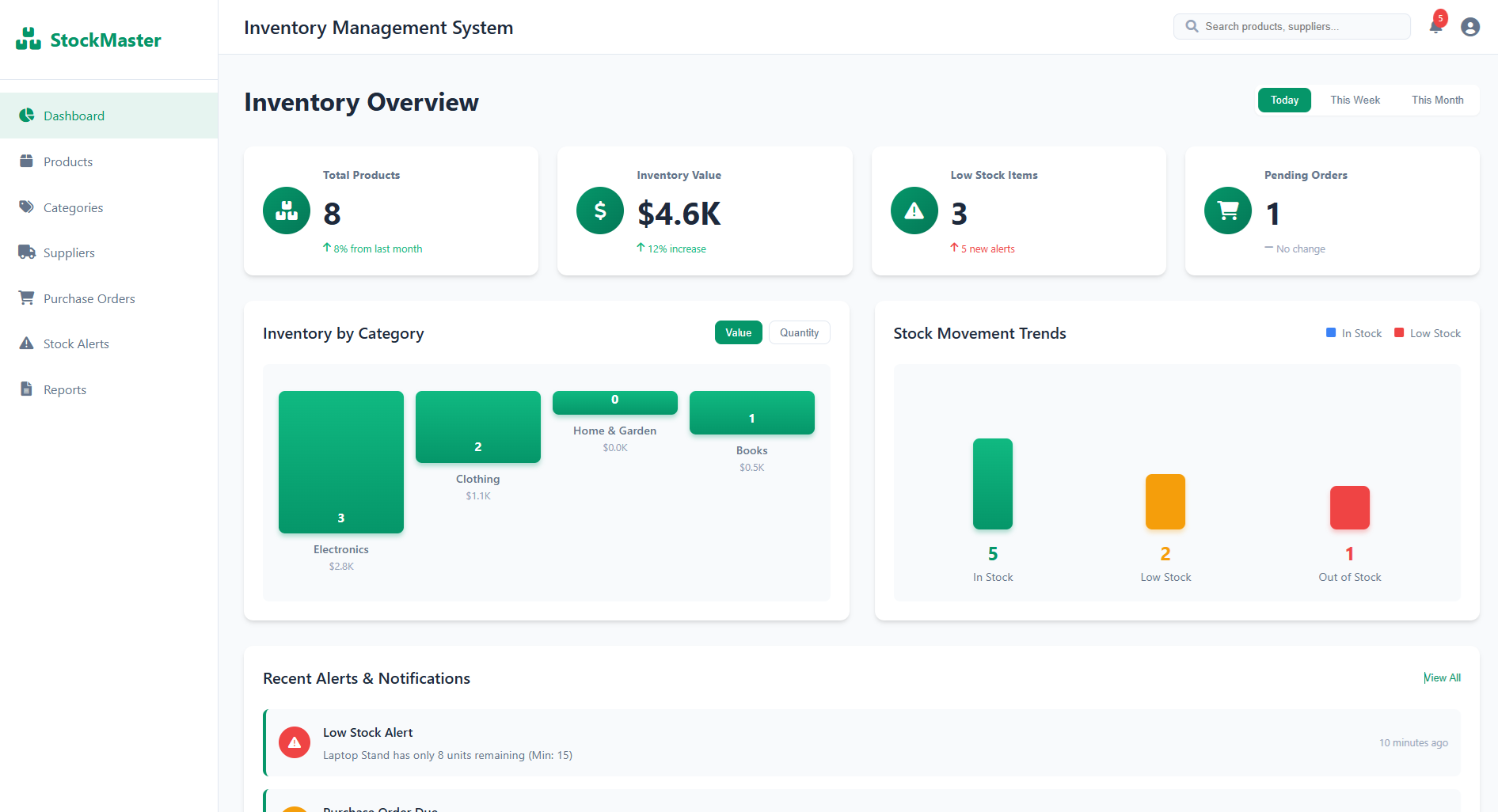Switch to the This Week tab
Image resolution: width=1498 pixels, height=812 pixels.
[x=1355, y=100]
